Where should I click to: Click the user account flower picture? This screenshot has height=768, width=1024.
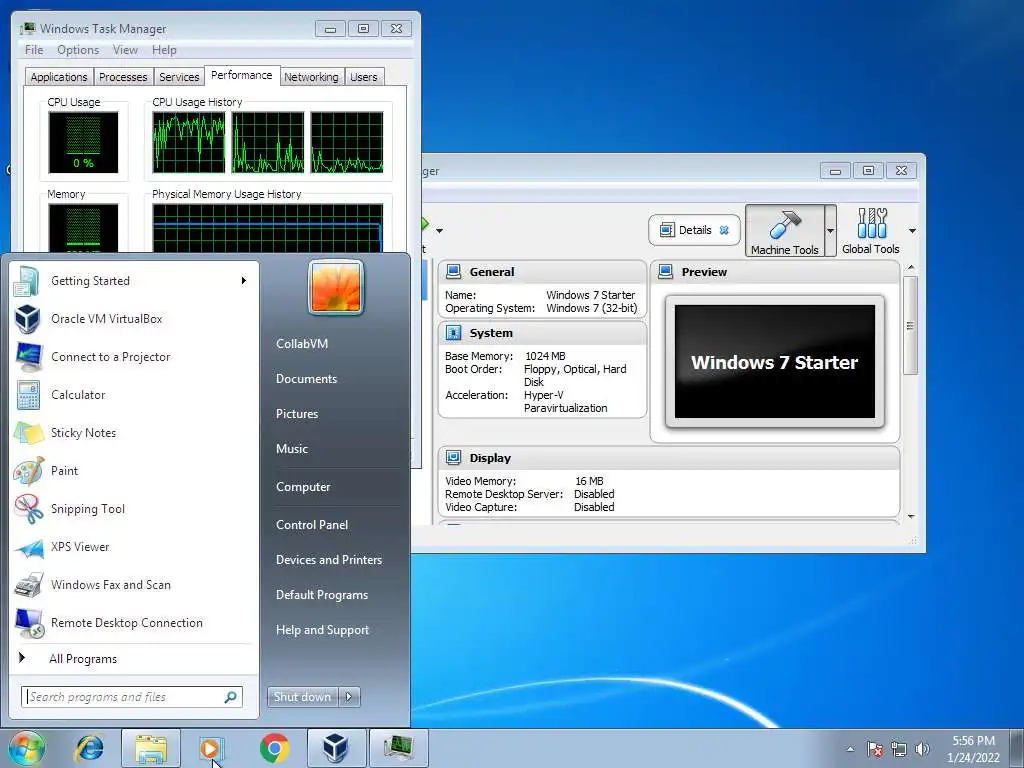point(336,287)
